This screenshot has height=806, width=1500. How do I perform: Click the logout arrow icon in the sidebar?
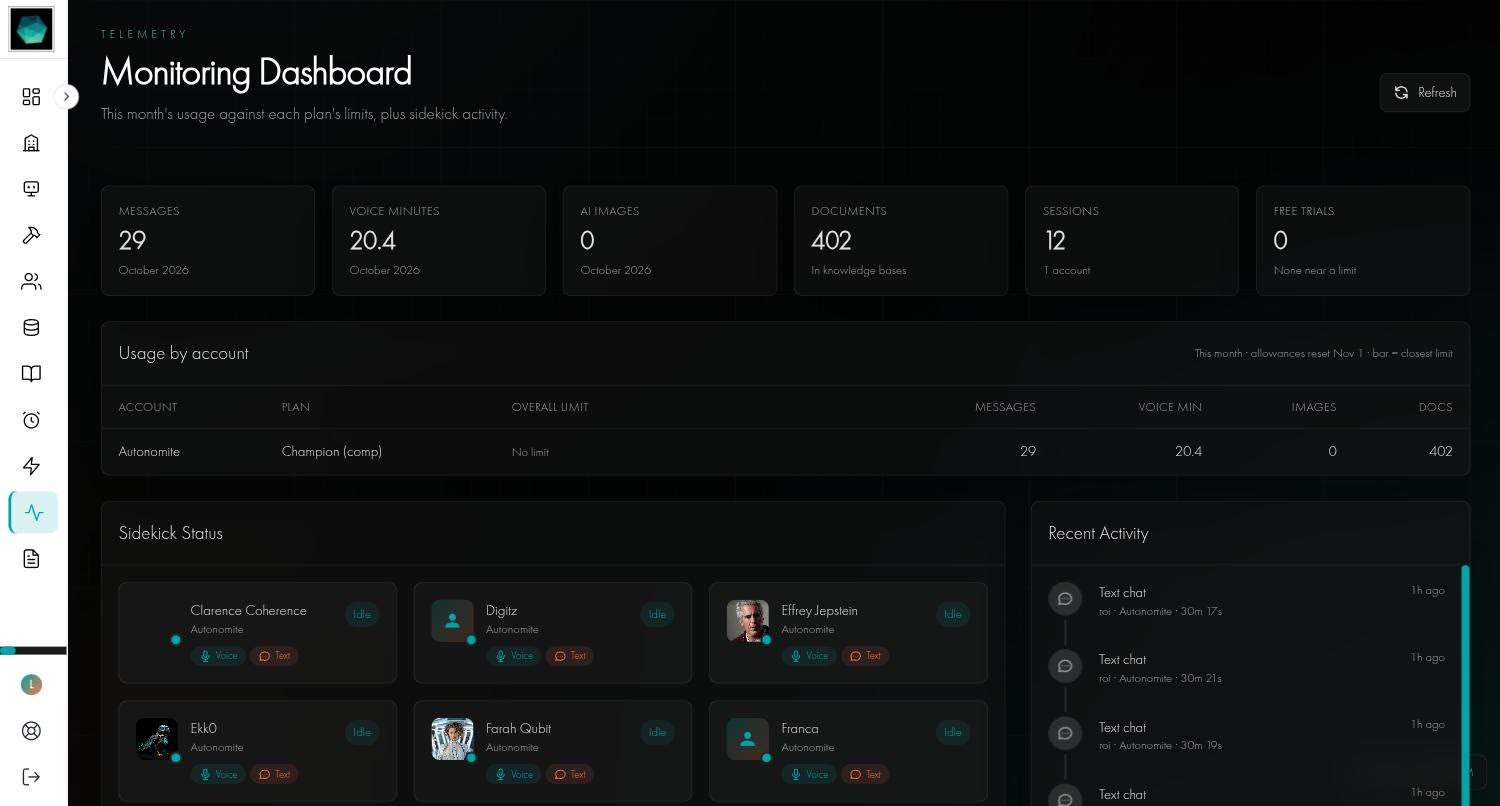[x=31, y=777]
